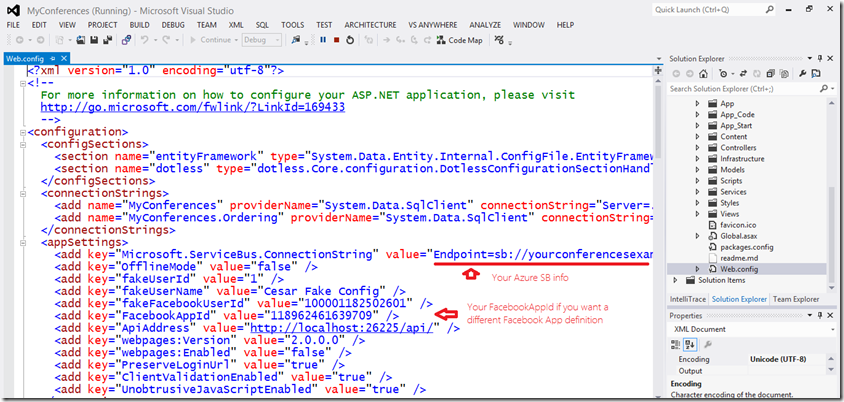Switch to the Team Explorer tab

[795, 299]
